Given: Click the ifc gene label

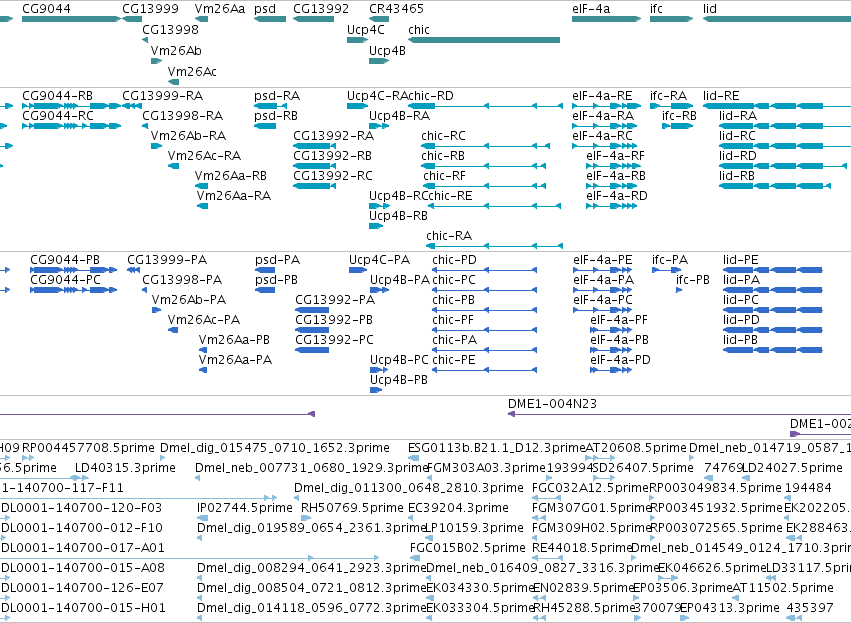Looking at the screenshot, I should (x=656, y=9).
